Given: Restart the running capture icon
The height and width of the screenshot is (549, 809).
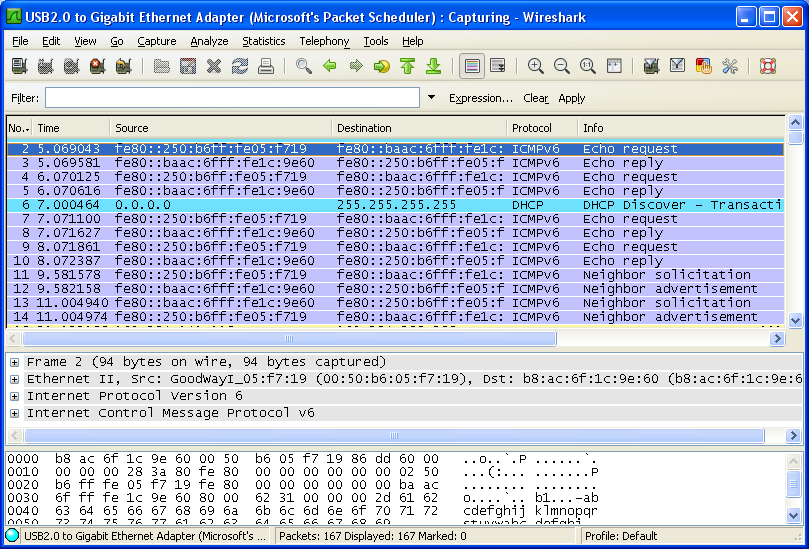Looking at the screenshot, I should [123, 66].
